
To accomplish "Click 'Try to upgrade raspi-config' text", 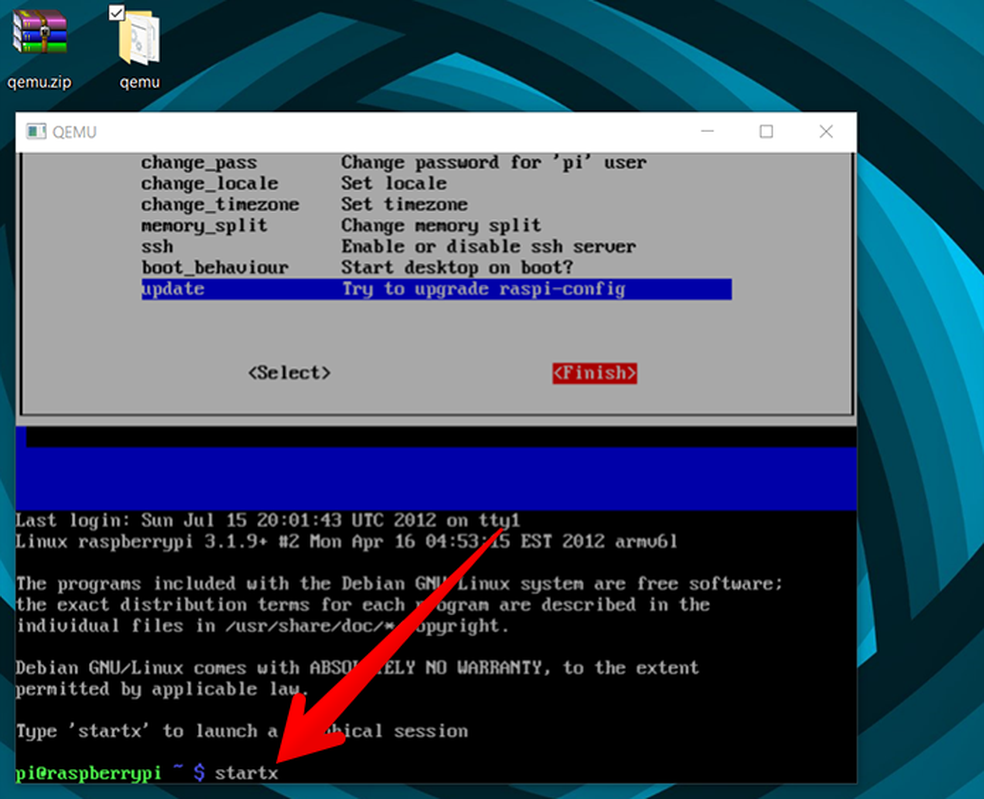I will [483, 289].
